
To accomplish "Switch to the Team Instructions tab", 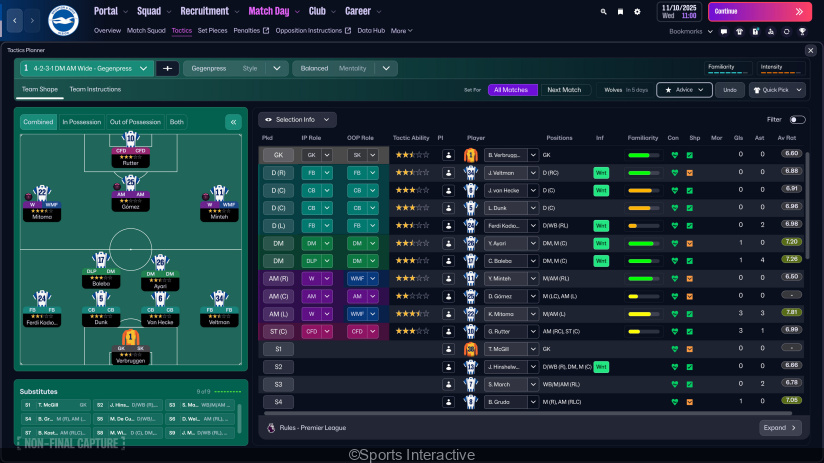I will pos(95,89).
